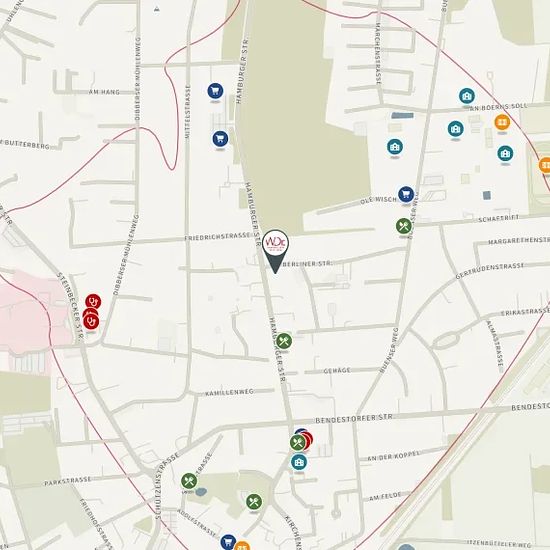Viewport: 550px width, 550px height.
Task: Click shopping cart marker at bottom near Adolfstrasse
Action: (228, 542)
